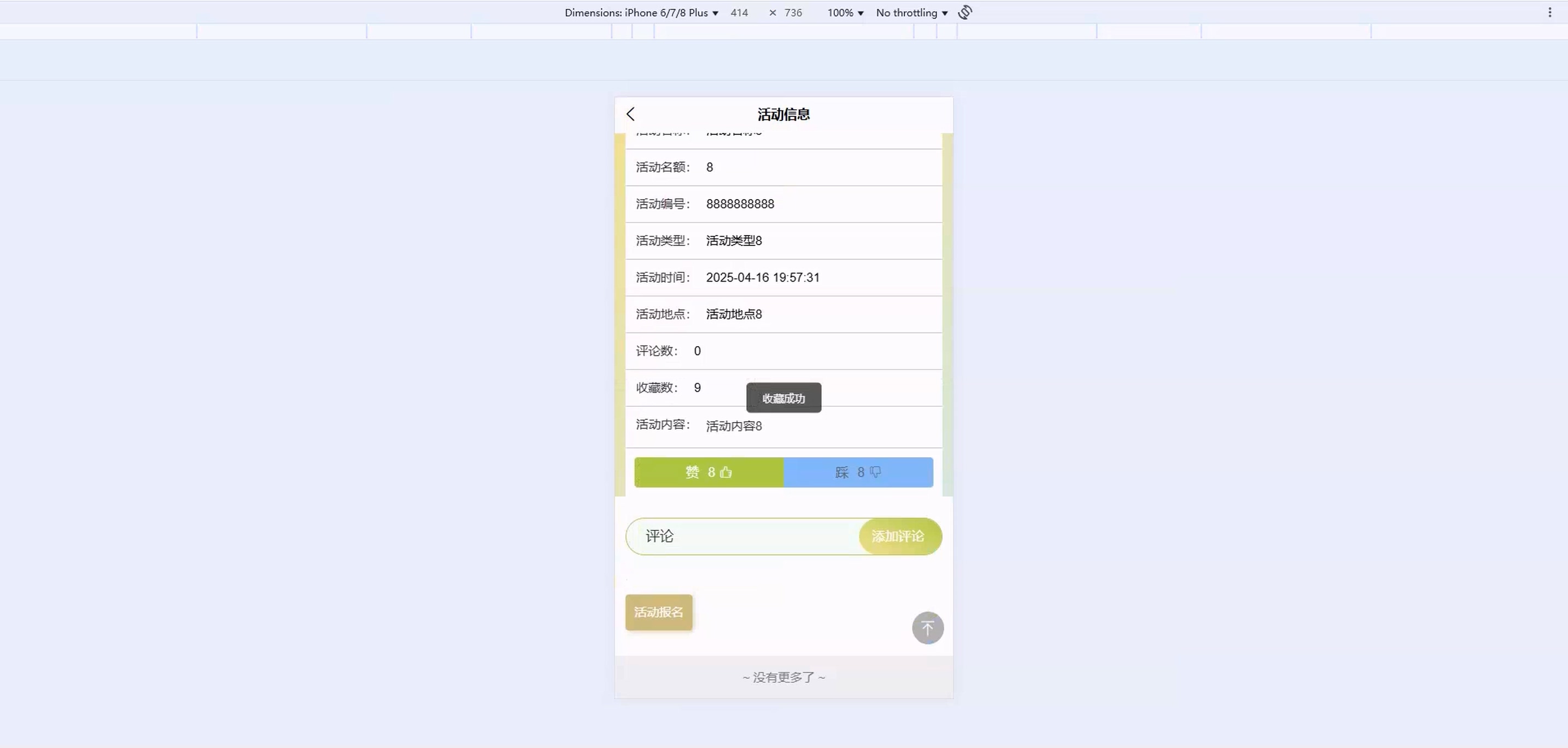Image resolution: width=1568 pixels, height=748 pixels.
Task: Click the 没有更多了 footer text
Action: pos(783,677)
